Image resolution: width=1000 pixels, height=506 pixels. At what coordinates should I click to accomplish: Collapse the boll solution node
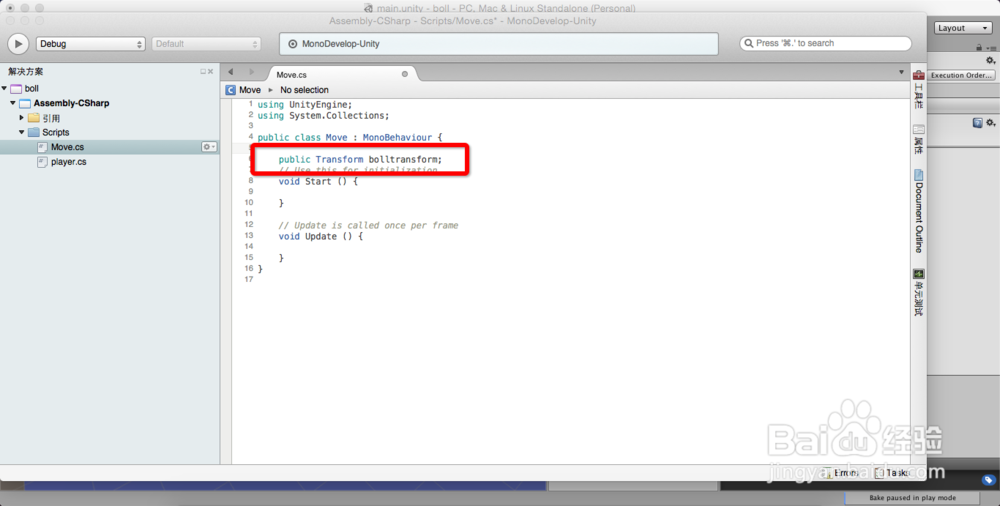coord(4,89)
